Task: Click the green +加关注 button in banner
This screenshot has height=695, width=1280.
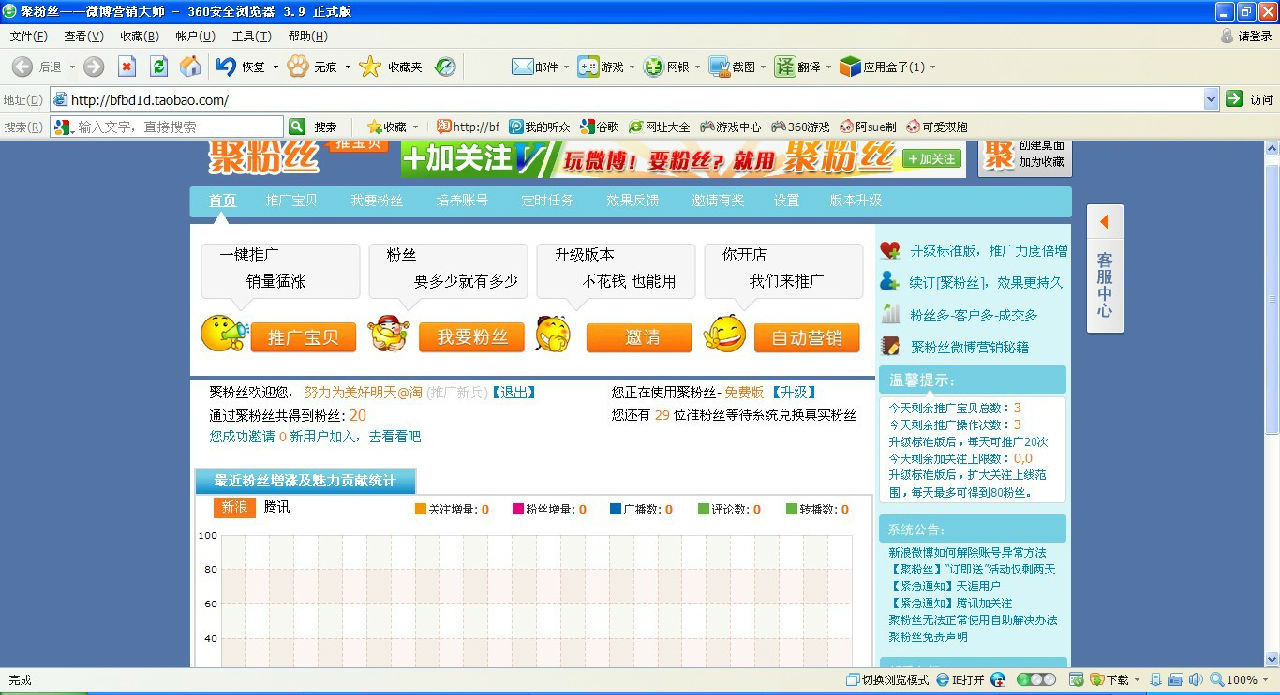Action: (x=931, y=159)
